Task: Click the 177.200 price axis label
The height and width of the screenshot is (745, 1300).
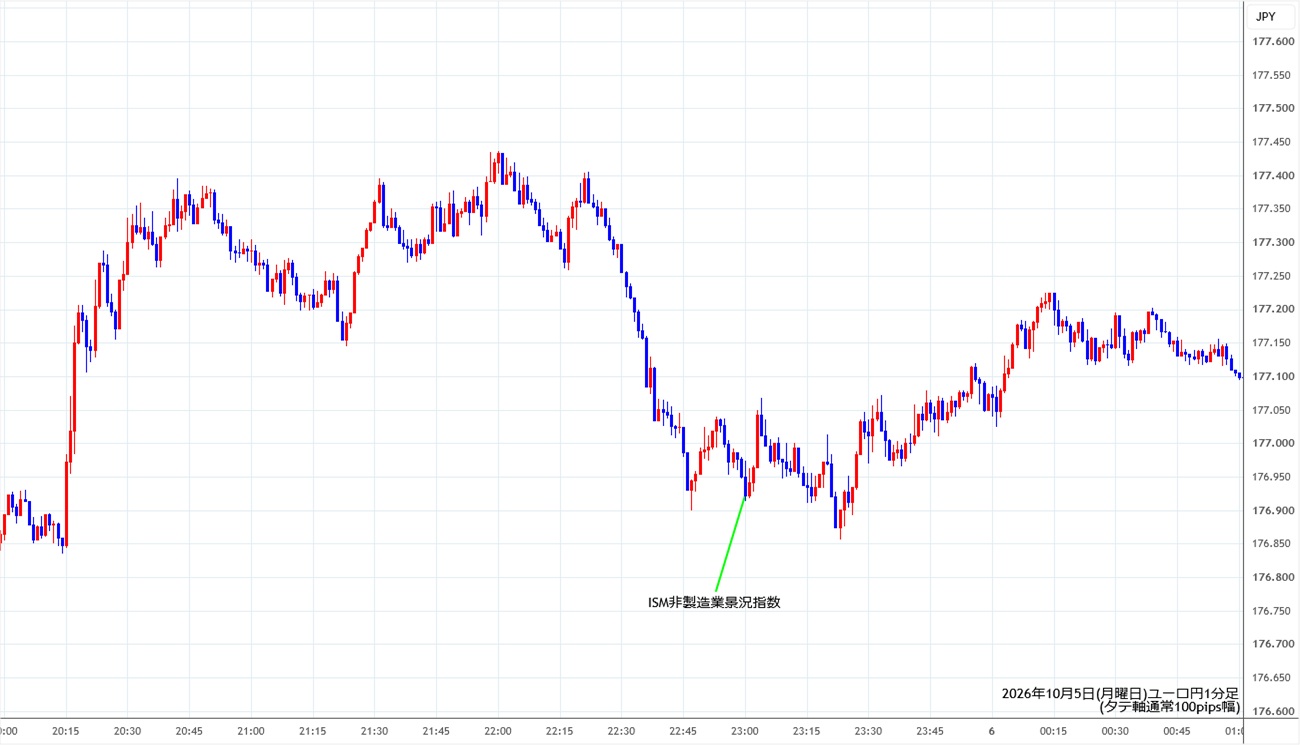Action: pyautogui.click(x=1274, y=309)
